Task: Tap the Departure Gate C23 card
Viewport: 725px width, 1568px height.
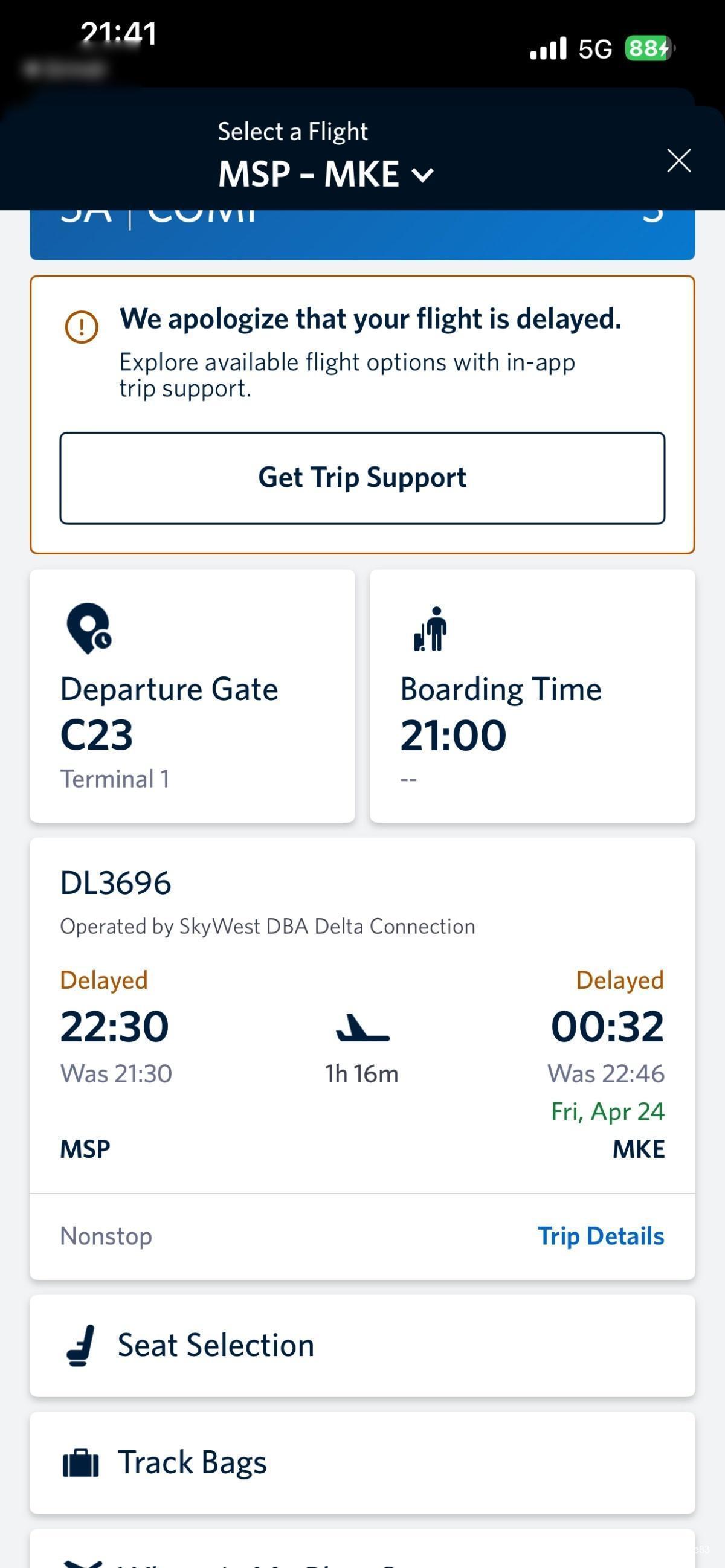Action: tap(192, 696)
